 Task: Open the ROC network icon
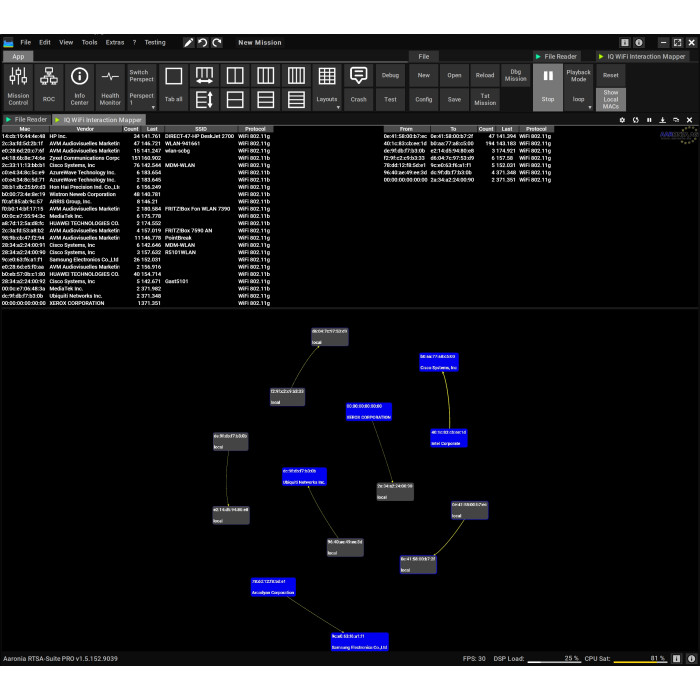tap(49, 87)
